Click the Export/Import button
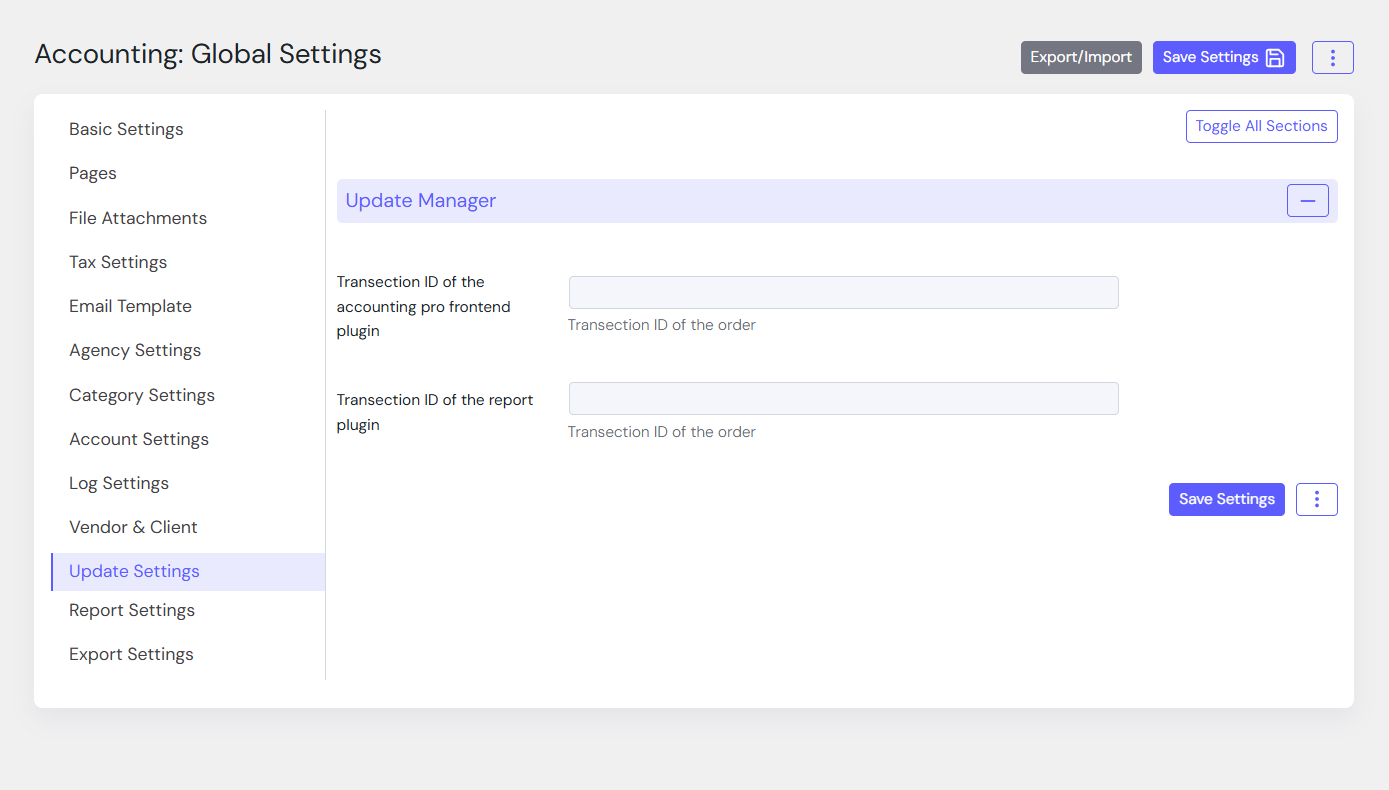Image resolution: width=1389 pixels, height=790 pixels. (1080, 58)
